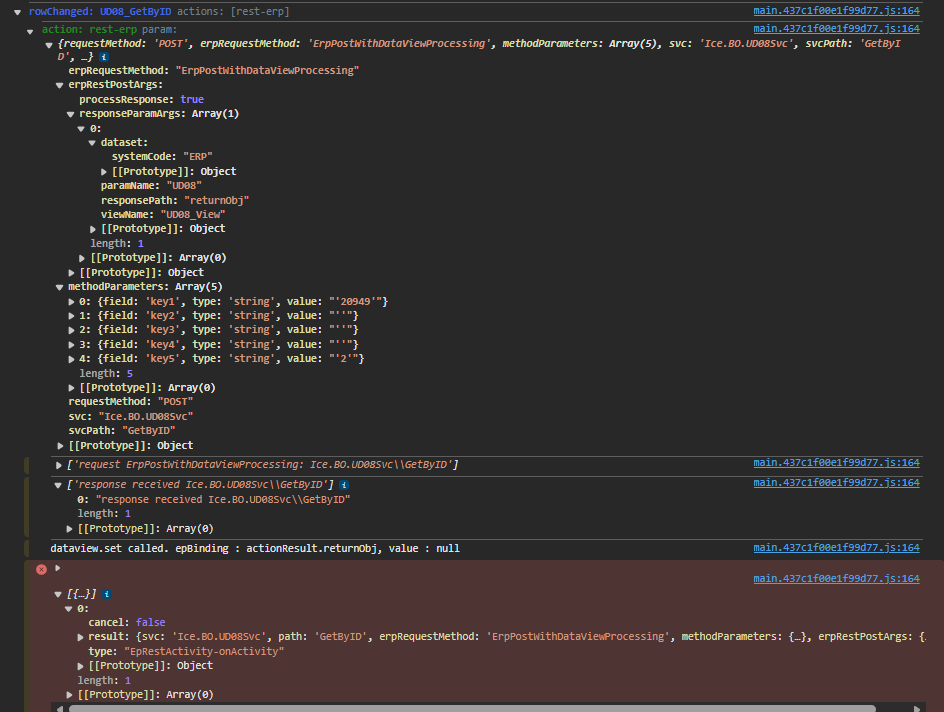Image resolution: width=944 pixels, height=712 pixels.
Task: Click the red error icon
Action: 41,569
